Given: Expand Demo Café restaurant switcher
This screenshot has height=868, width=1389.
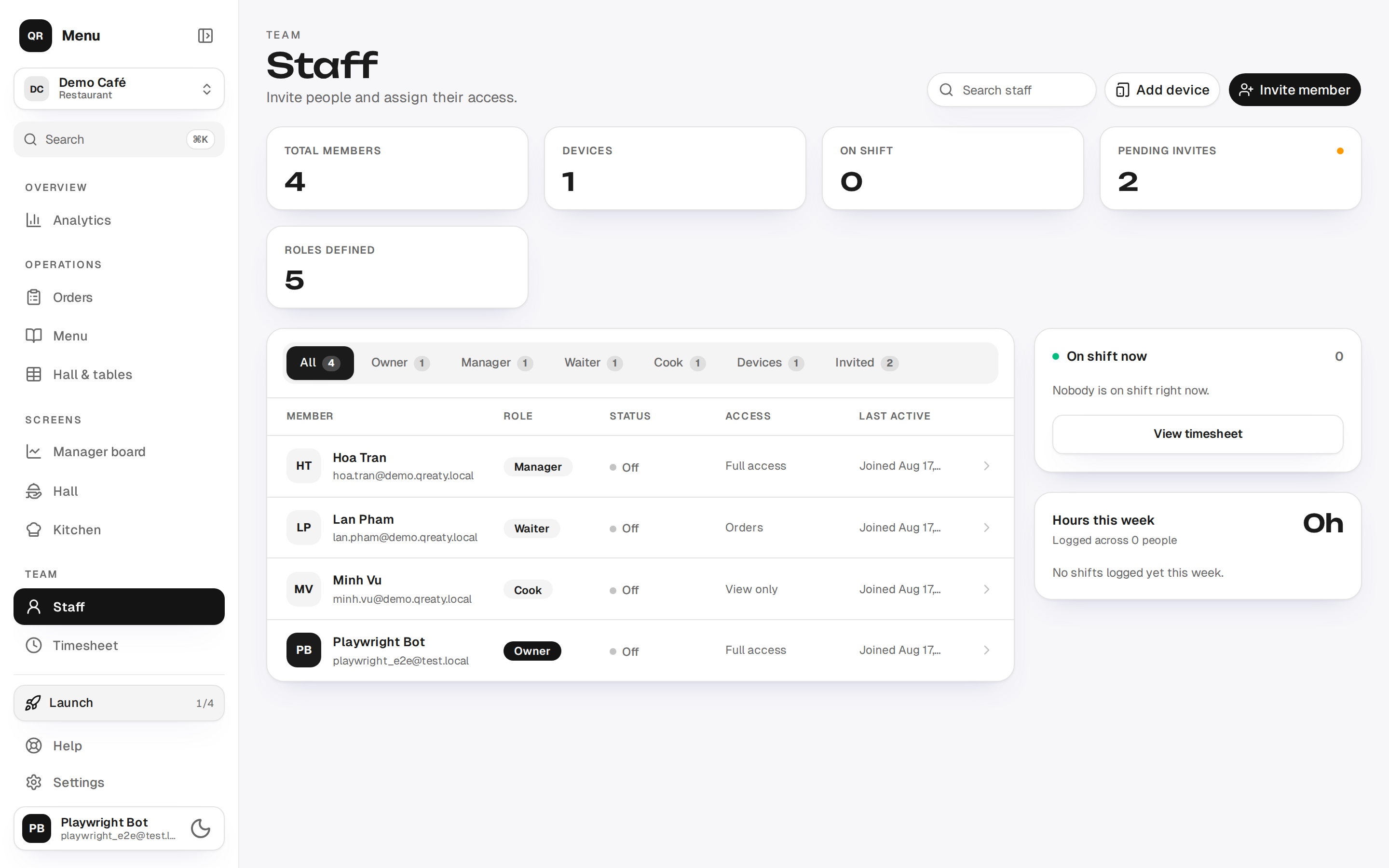Looking at the screenshot, I should pos(119,89).
